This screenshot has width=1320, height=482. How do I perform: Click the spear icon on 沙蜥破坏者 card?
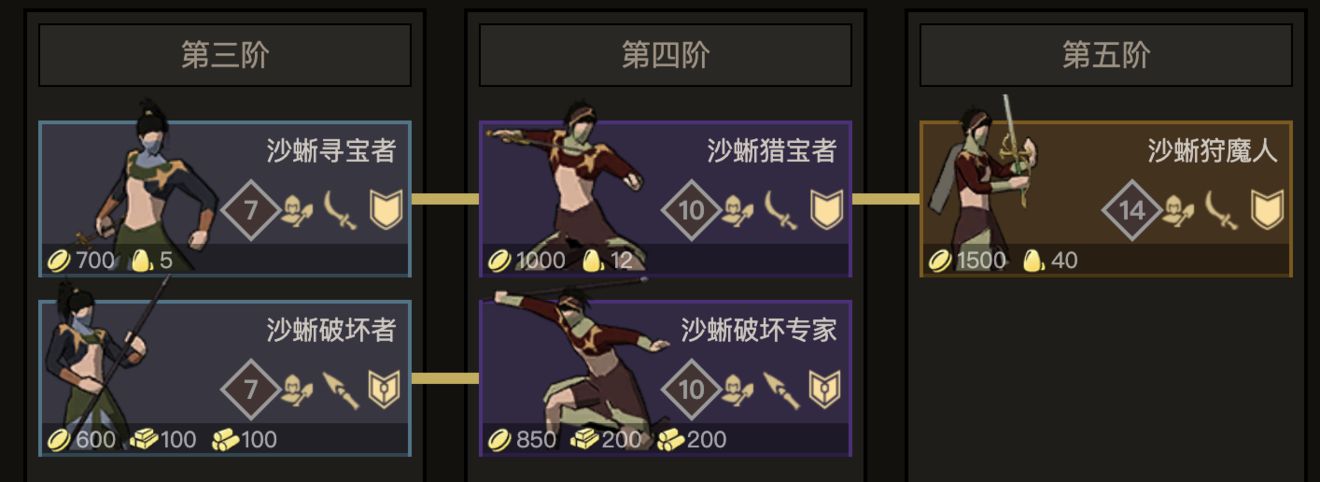[340, 390]
